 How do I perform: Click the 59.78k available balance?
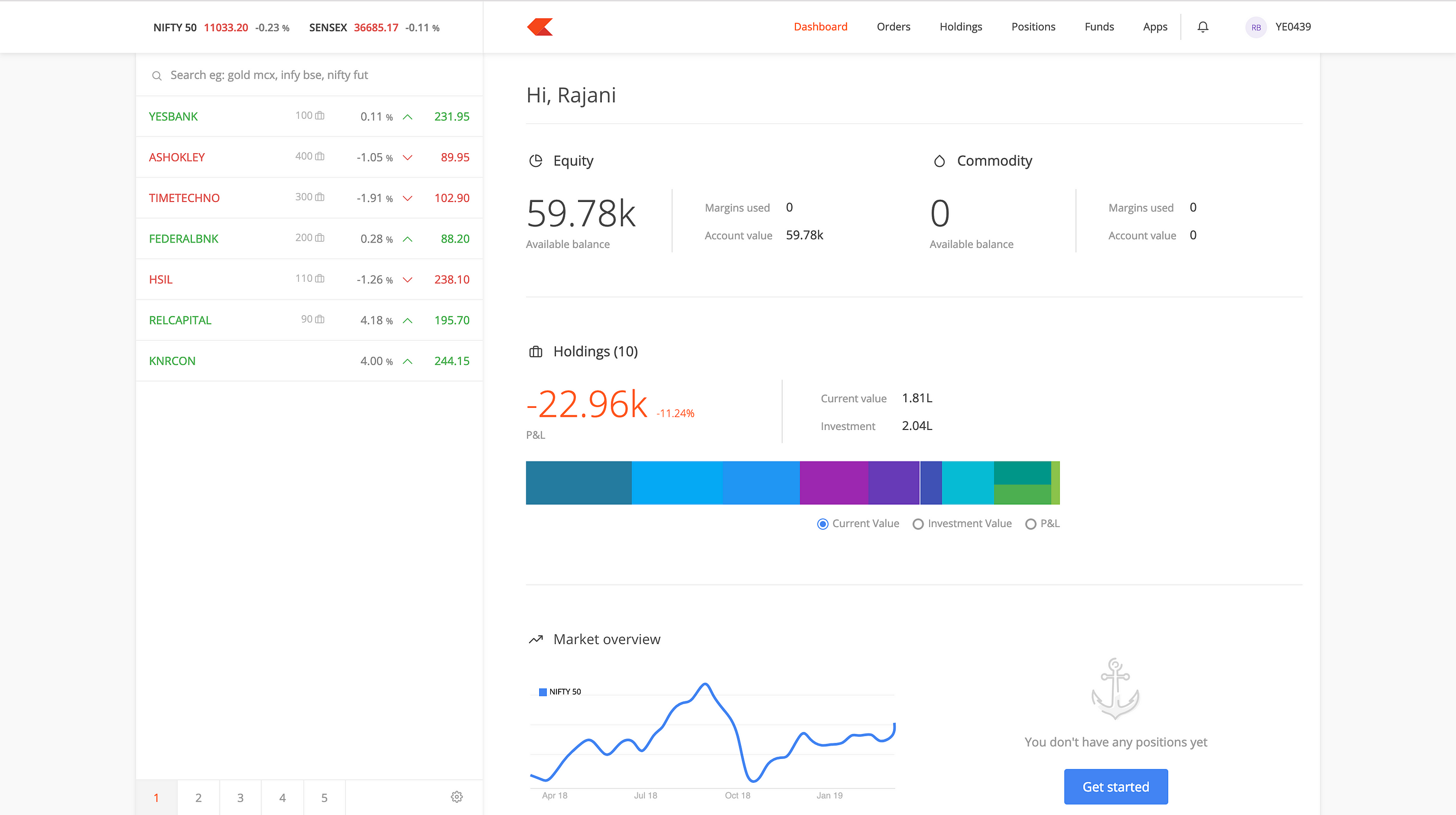coord(581,214)
